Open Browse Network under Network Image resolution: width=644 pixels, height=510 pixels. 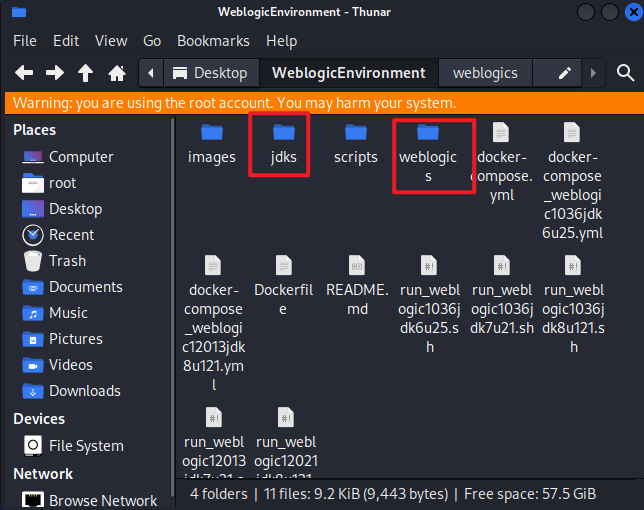90,501
